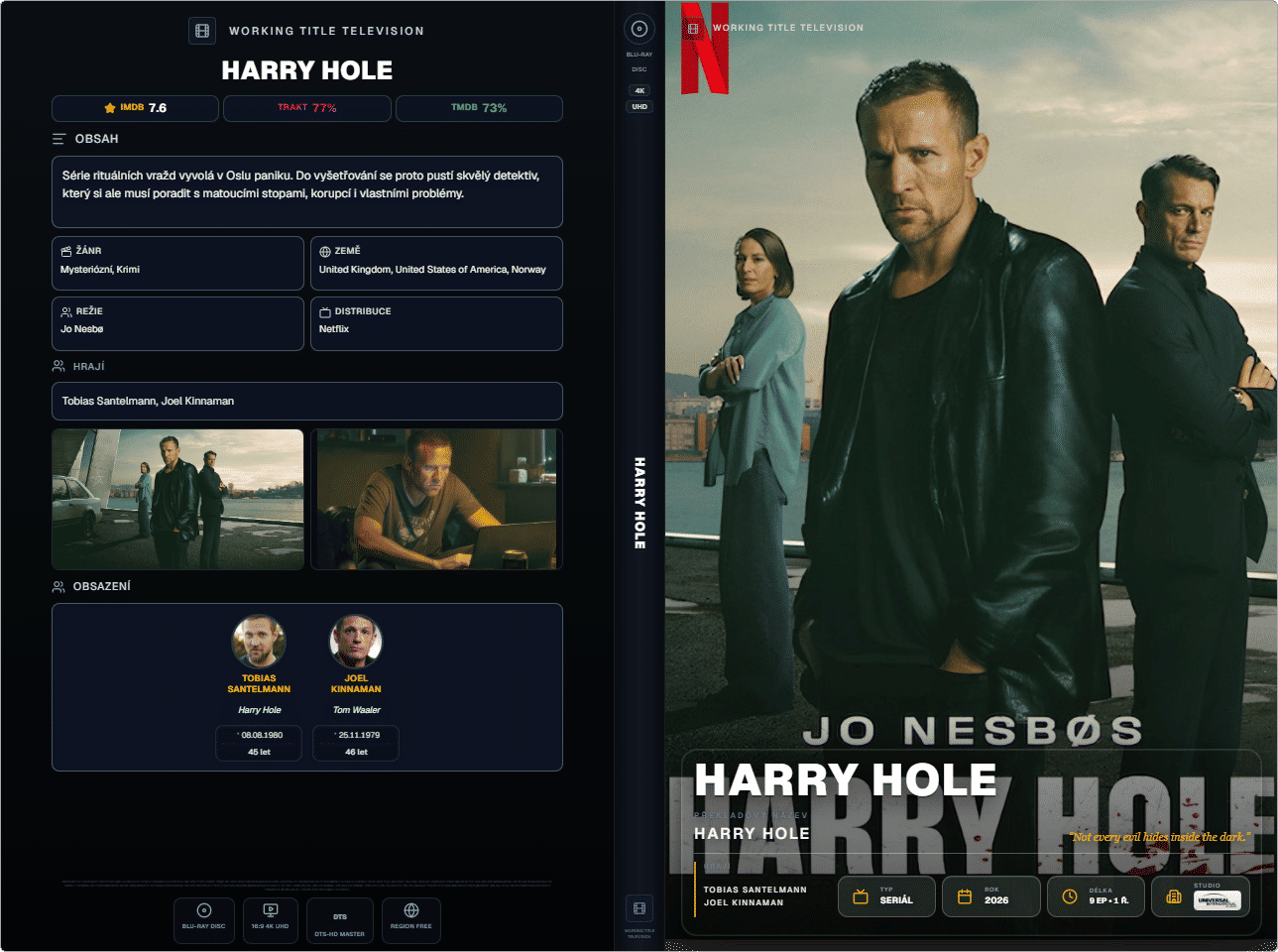Click the people icon beside OBSAZENÍ
The height and width of the screenshot is (952, 1278).
(x=58, y=586)
